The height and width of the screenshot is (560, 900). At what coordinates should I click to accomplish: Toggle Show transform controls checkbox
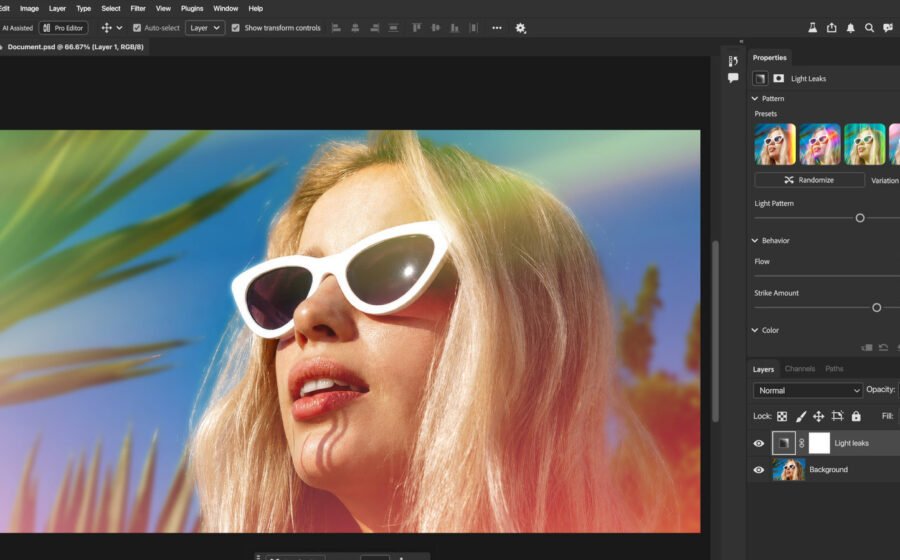coord(235,28)
